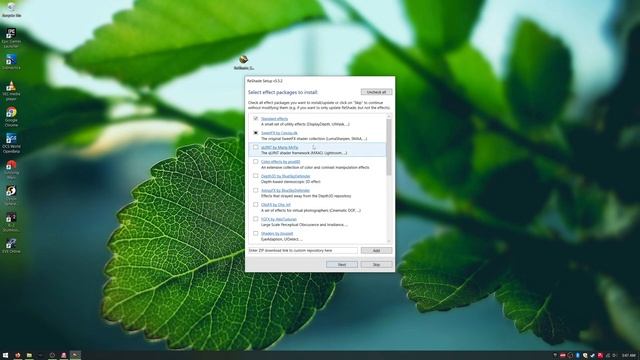This screenshot has height=360, width=640.
Task: Check the Shaders by brussell package
Action: (x=256, y=233)
